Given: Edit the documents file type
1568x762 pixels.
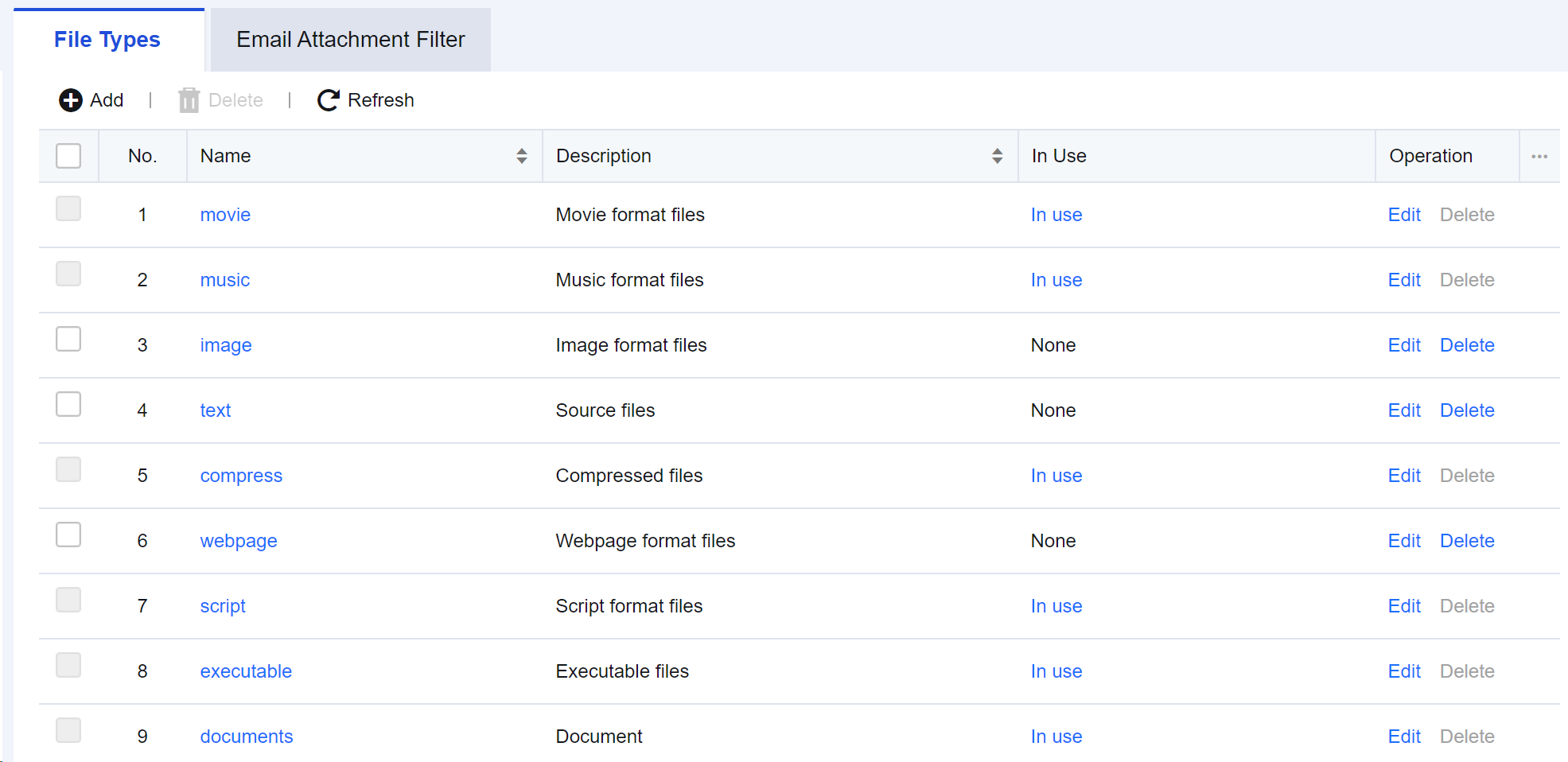Looking at the screenshot, I should click(1403, 737).
